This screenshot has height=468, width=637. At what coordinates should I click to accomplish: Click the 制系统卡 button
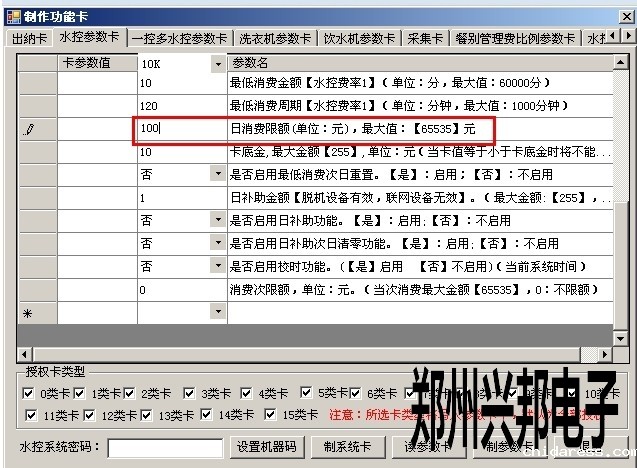tap(346, 447)
